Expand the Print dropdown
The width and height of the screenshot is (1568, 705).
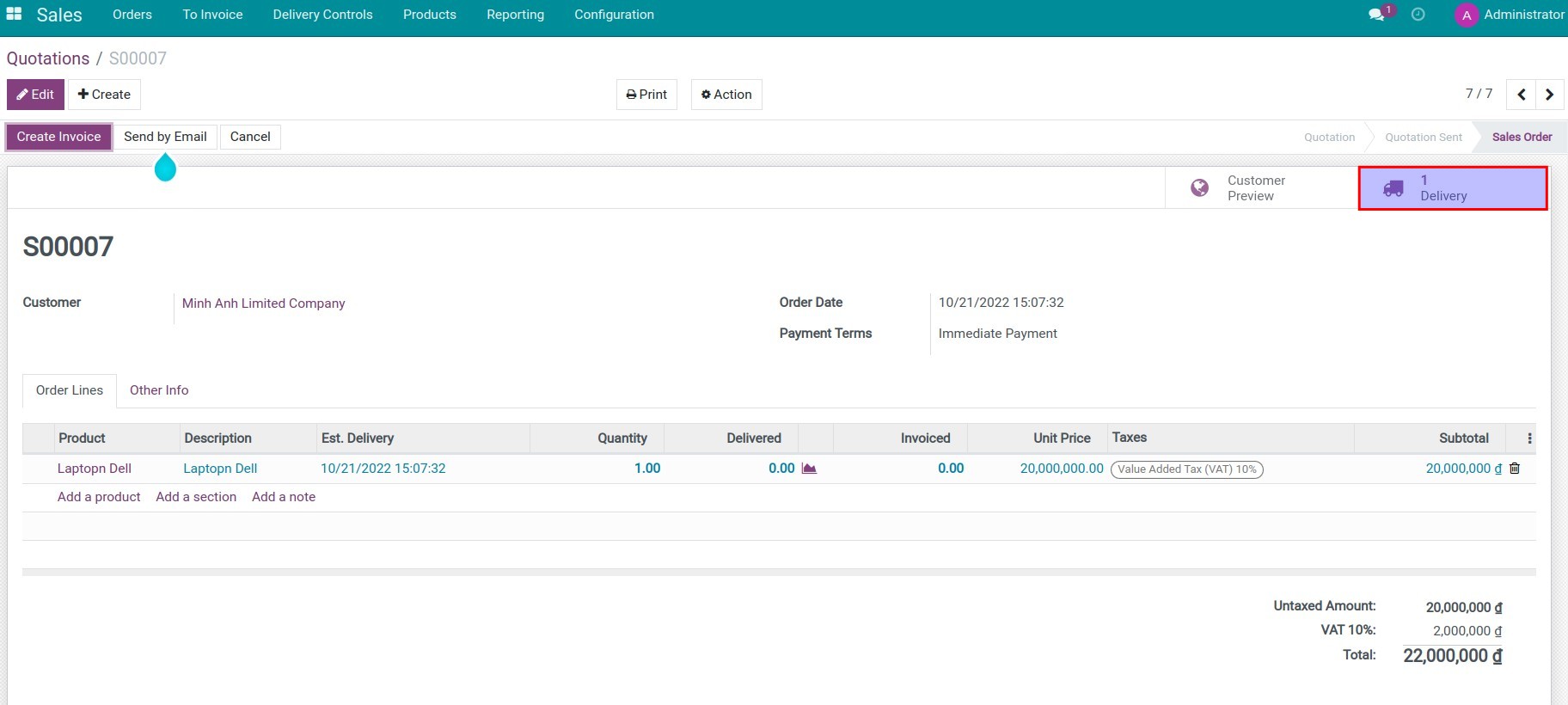point(646,95)
